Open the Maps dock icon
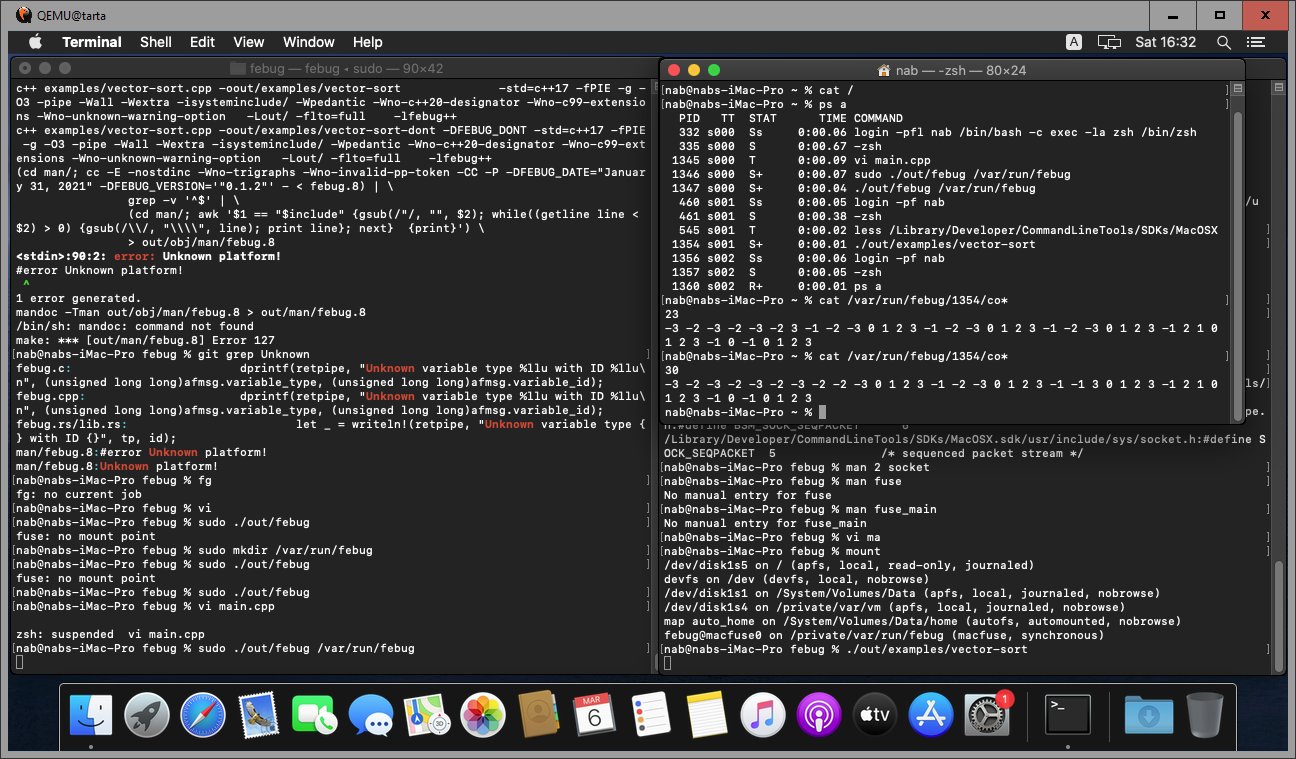The image size is (1296, 759). point(427,715)
